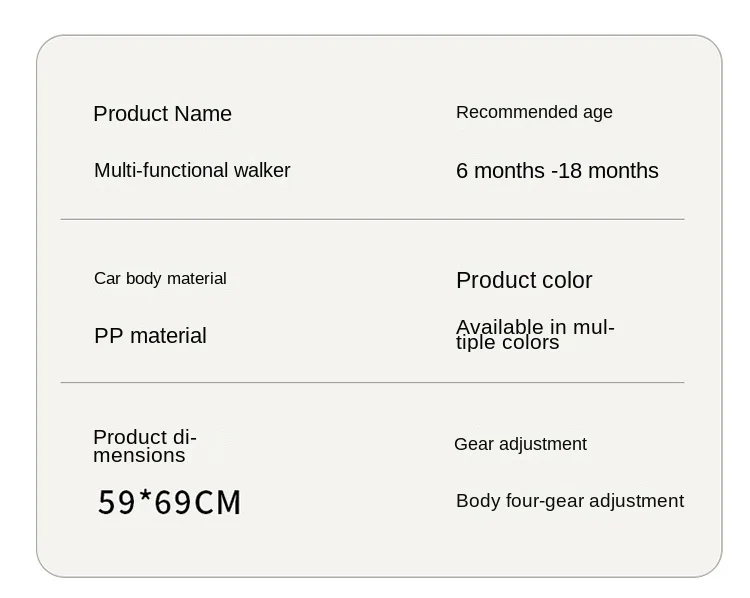The width and height of the screenshot is (750, 598).
Task: Click the divider line below PP material
Action: click(x=373, y=383)
